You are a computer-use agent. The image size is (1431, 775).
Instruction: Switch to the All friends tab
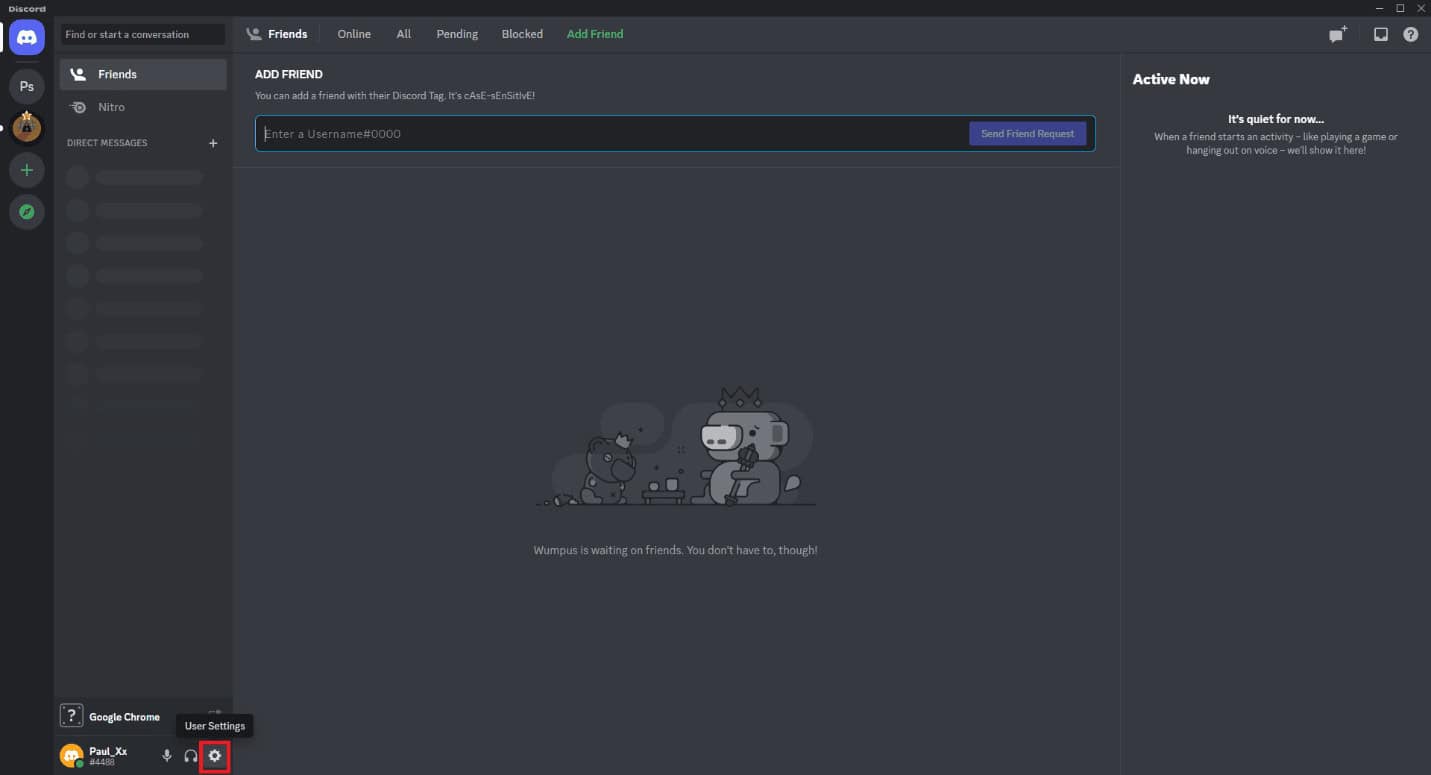point(403,34)
